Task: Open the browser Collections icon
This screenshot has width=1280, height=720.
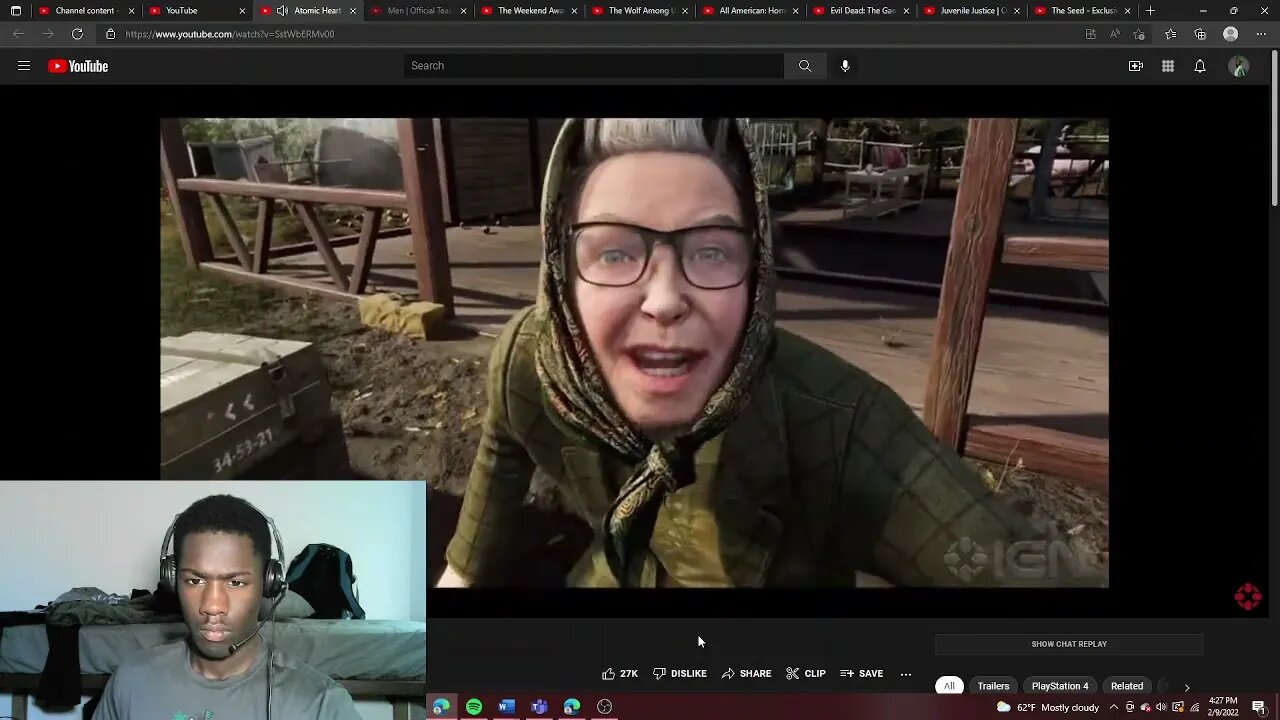Action: [1200, 34]
